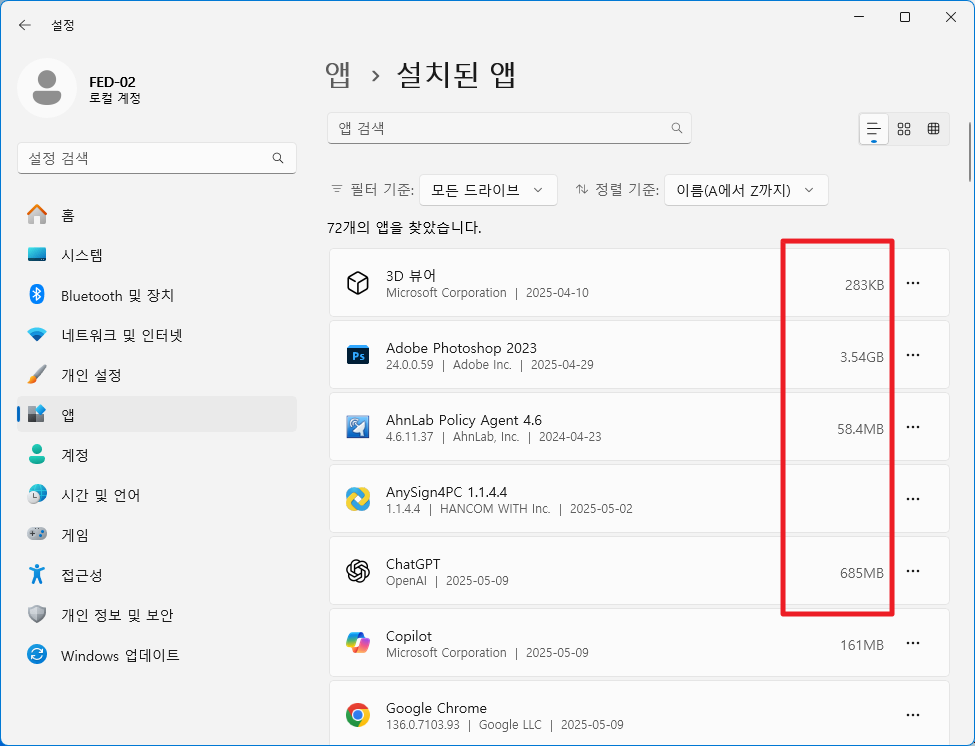Click the AnySign4PC app icon

[358, 499]
